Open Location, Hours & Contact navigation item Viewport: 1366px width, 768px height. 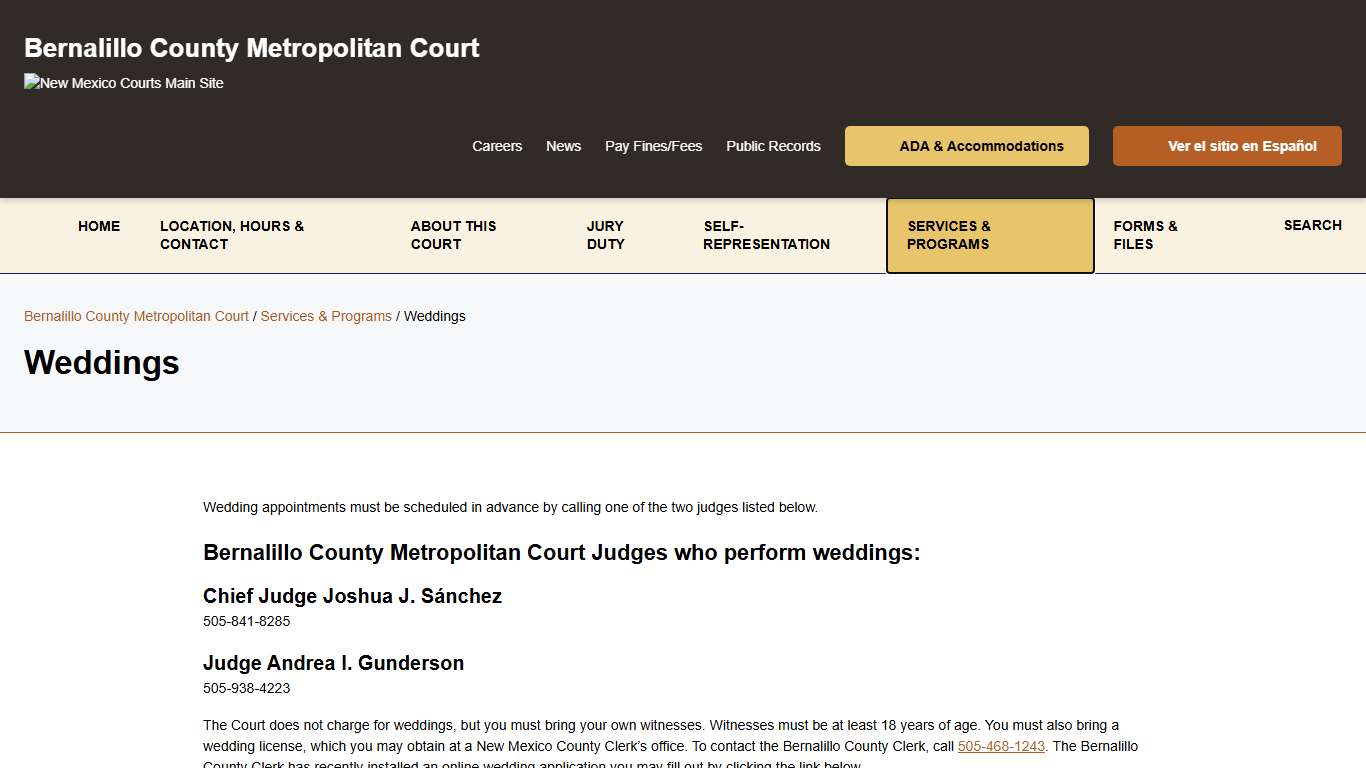tap(232, 235)
